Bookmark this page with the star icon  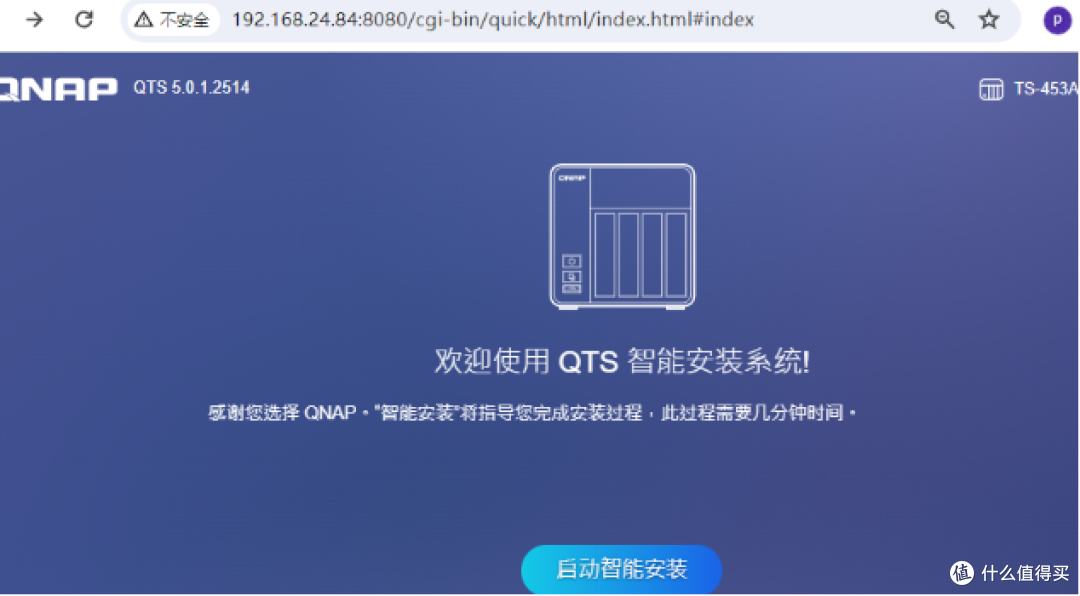[989, 19]
